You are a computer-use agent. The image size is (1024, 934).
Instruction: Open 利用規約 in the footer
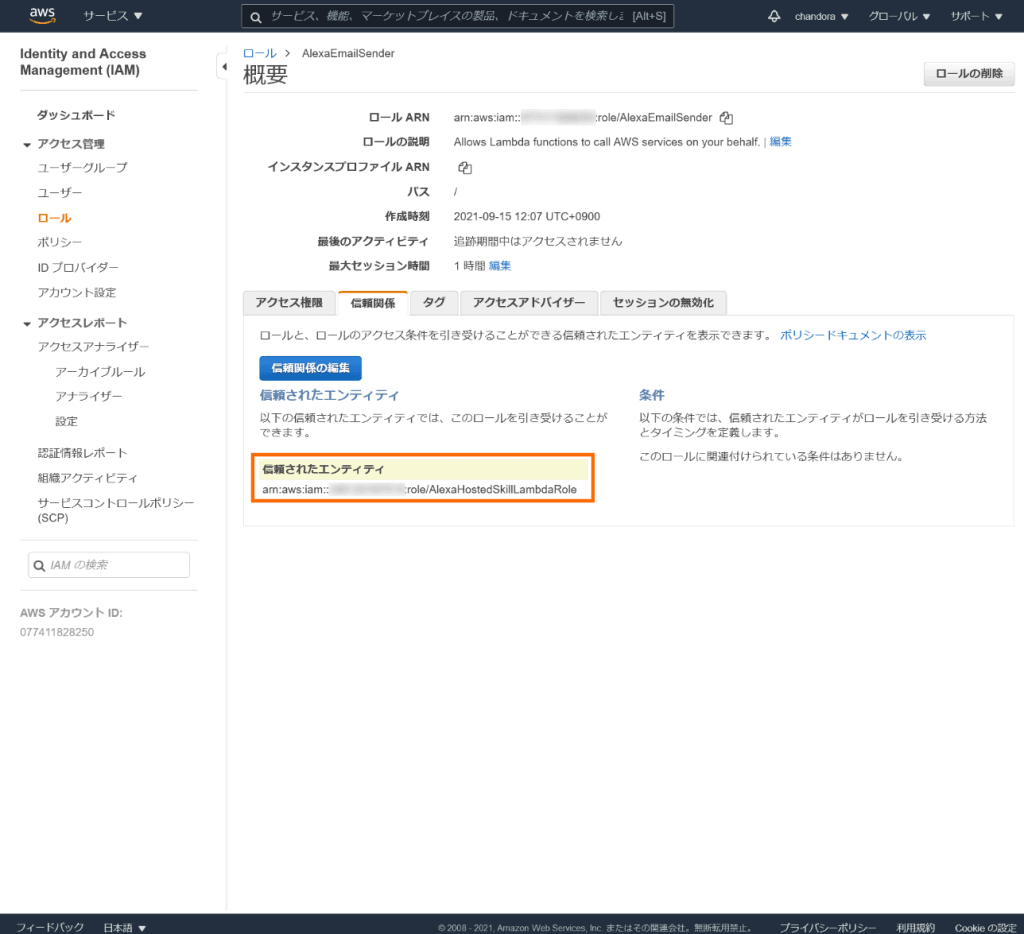tap(916, 928)
